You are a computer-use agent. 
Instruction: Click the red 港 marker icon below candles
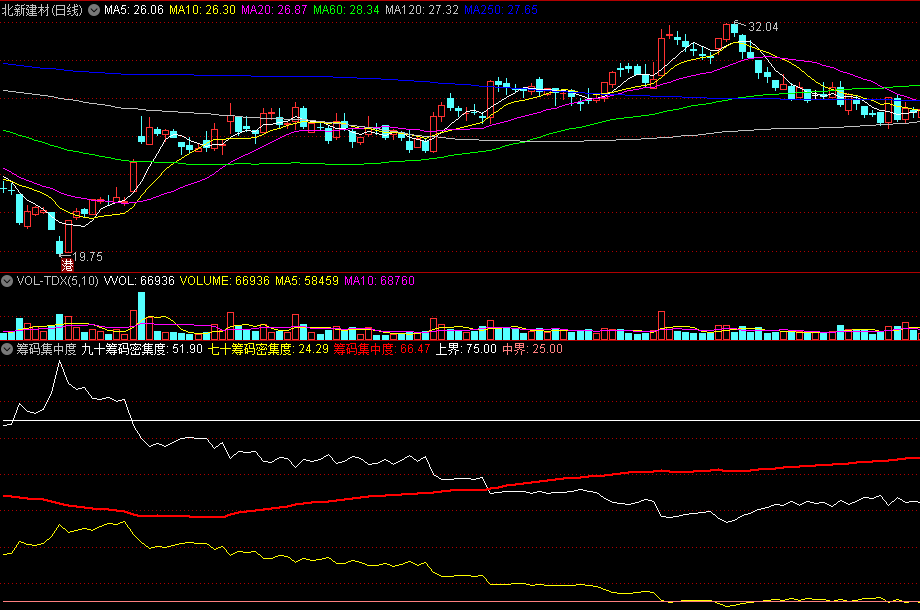click(68, 266)
